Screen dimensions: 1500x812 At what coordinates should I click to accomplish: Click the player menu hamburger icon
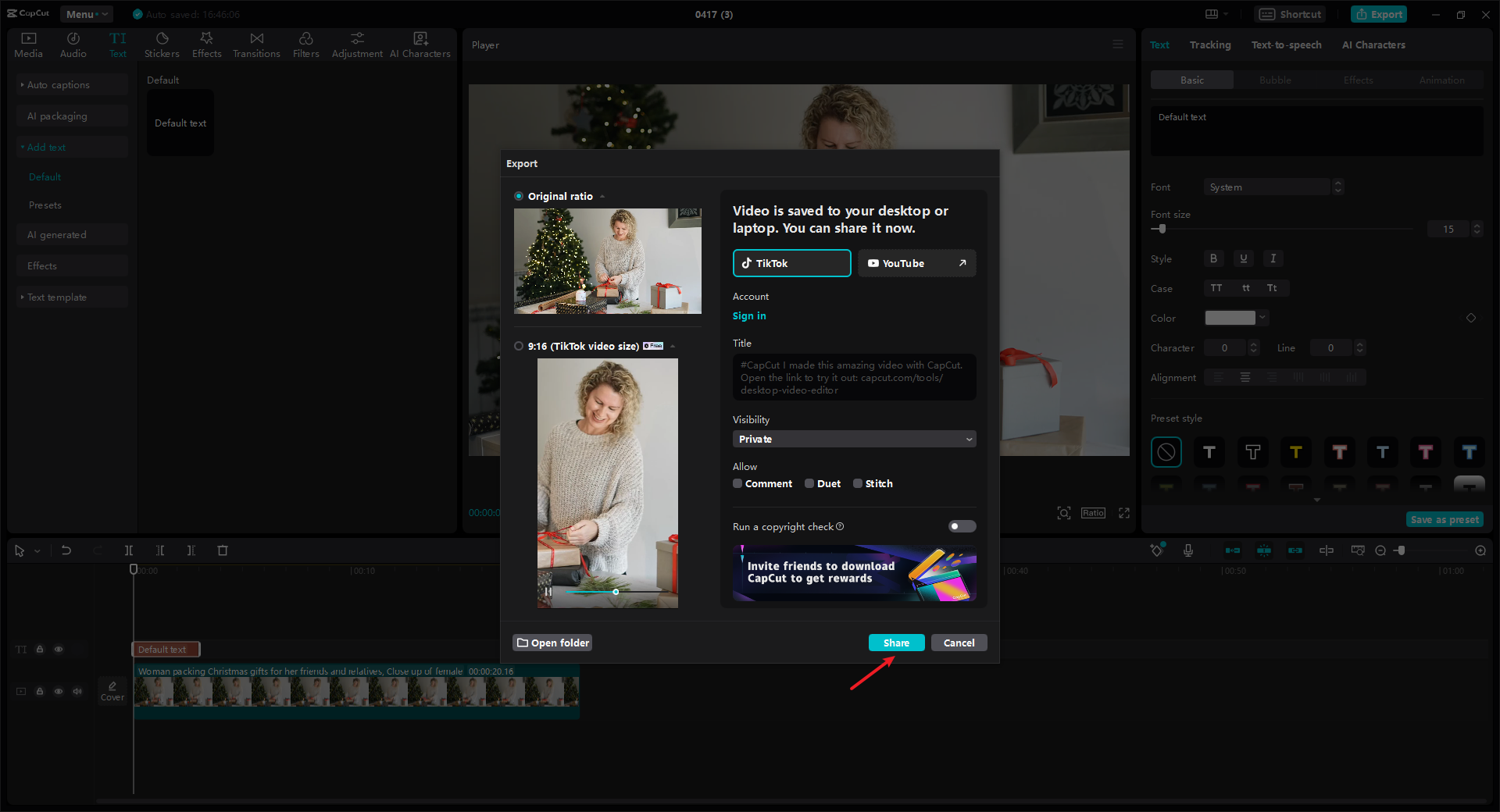[x=1118, y=45]
